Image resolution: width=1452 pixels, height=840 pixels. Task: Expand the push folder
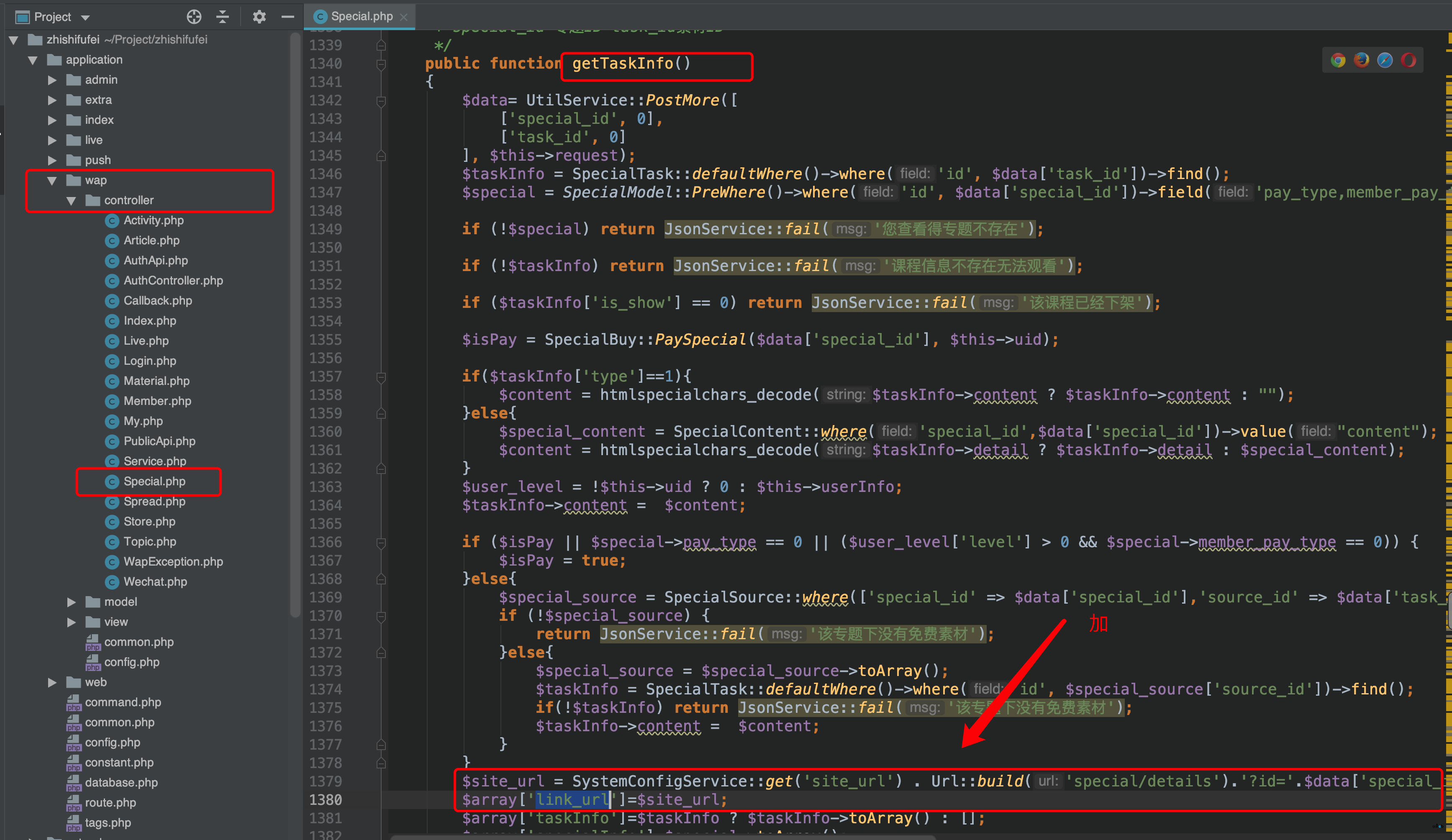coord(52,160)
